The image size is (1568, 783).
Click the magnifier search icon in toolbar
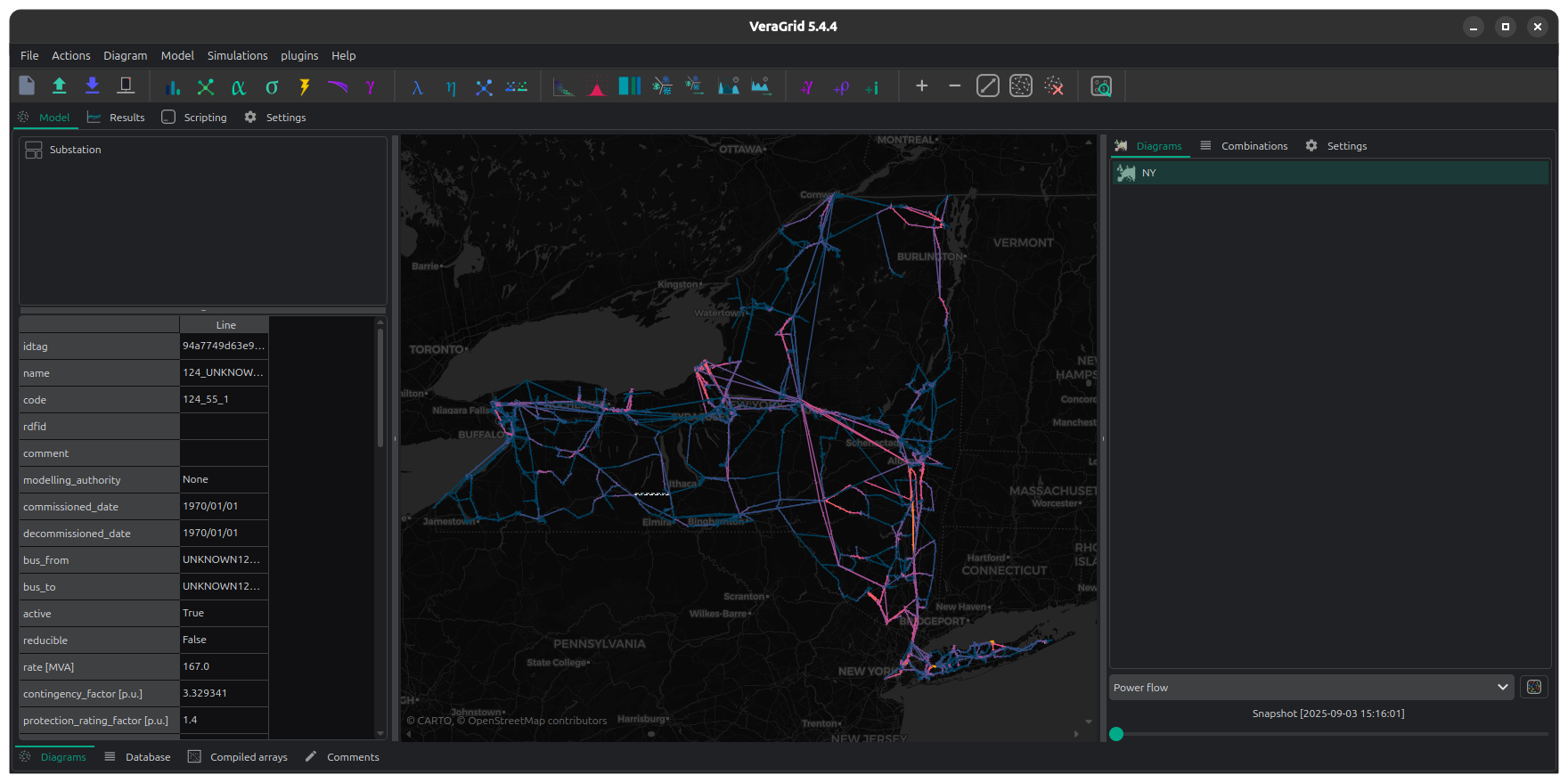coord(1101,86)
